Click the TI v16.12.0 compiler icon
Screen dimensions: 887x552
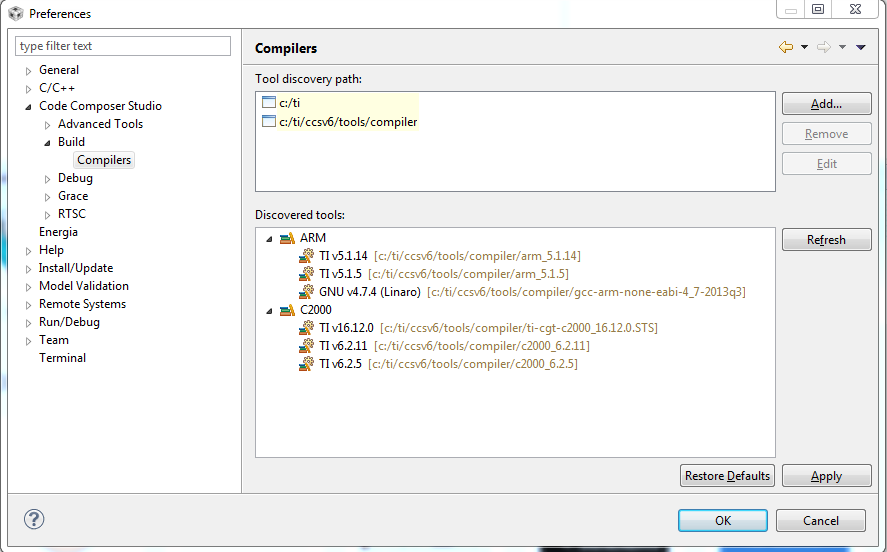pos(307,327)
